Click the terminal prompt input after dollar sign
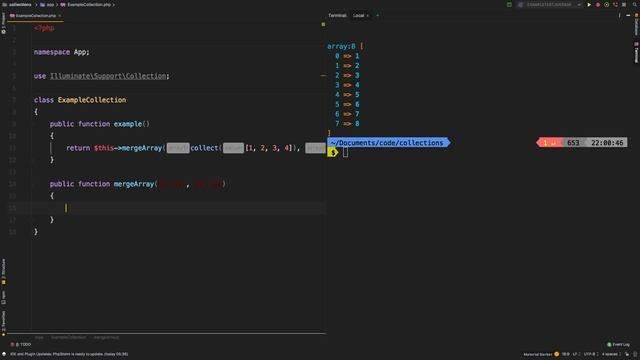This screenshot has width=640, height=360. click(345, 153)
